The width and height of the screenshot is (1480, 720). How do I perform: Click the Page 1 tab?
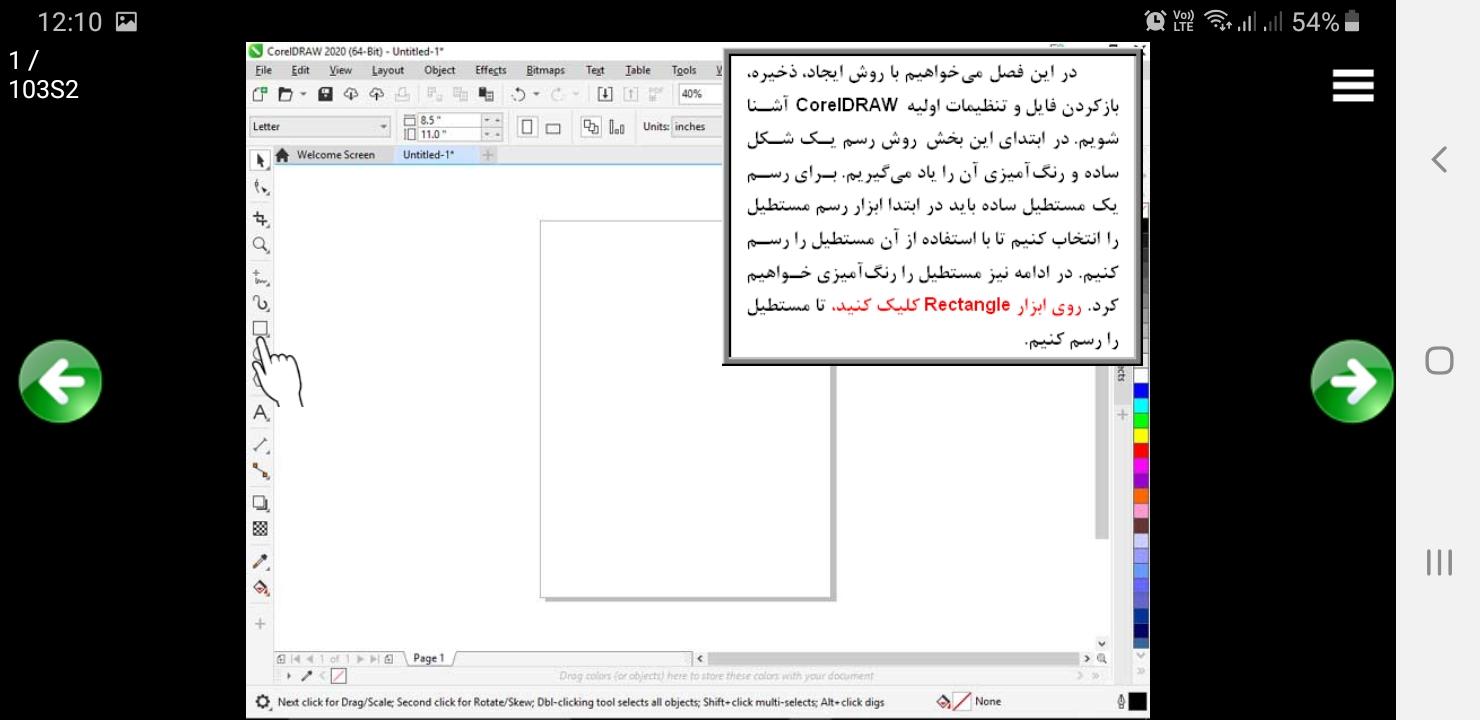point(429,659)
